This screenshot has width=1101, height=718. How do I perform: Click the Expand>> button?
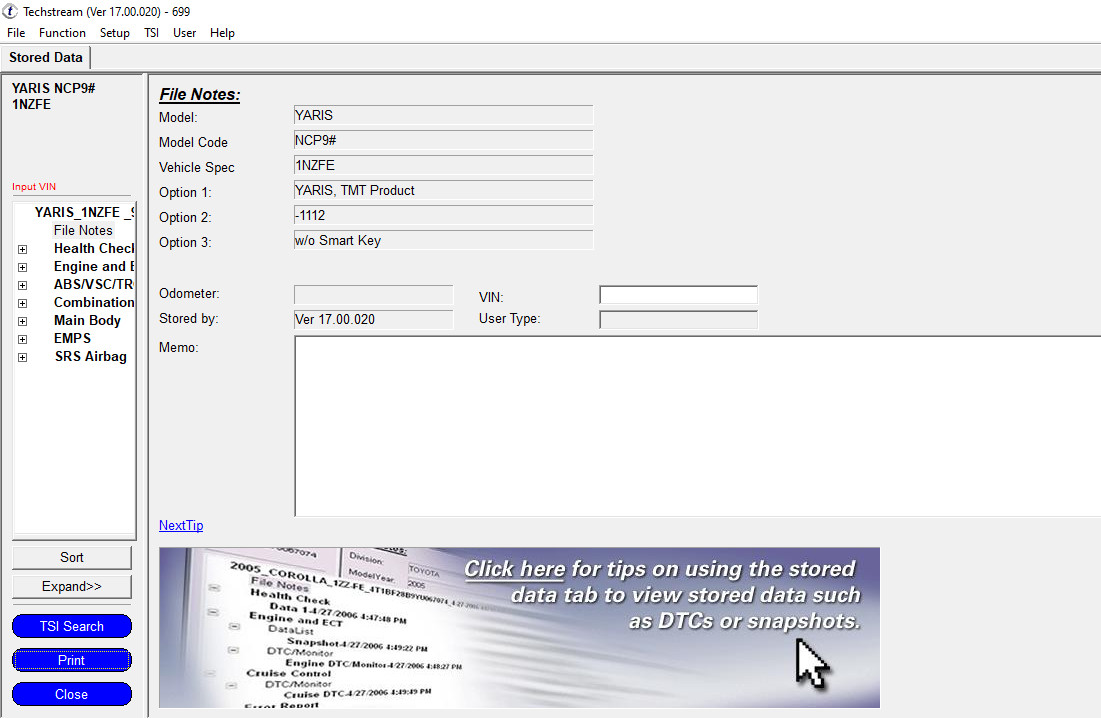(72, 586)
